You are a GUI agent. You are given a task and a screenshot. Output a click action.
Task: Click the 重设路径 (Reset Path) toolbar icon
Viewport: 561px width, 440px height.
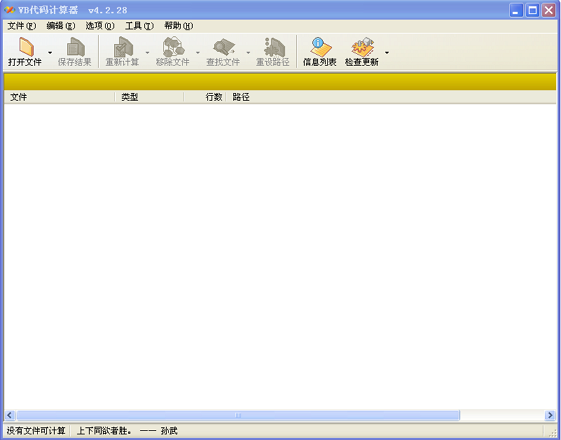(x=273, y=52)
